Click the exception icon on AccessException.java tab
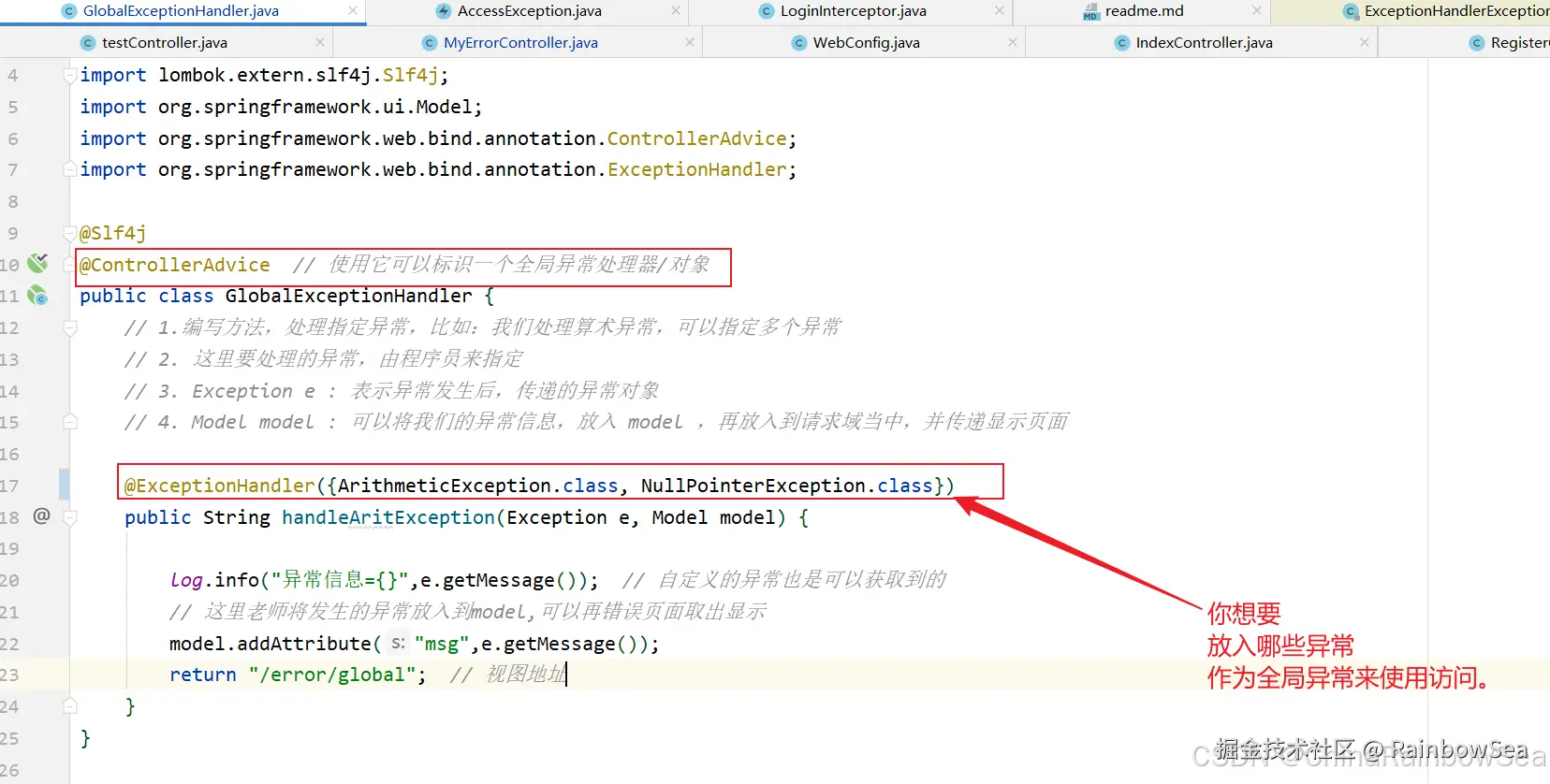Viewport: 1550px width, 784px height. click(444, 11)
